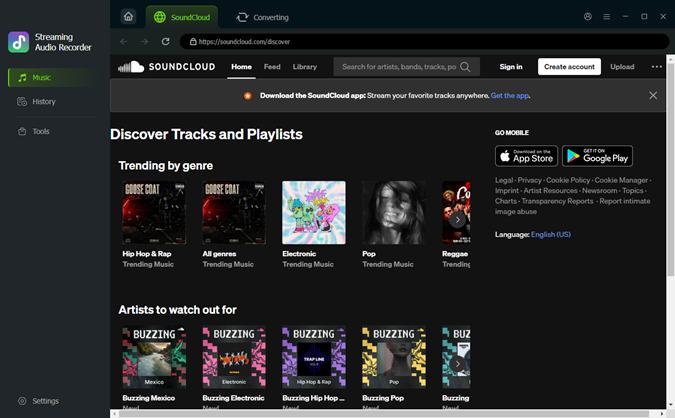675x418 pixels.
Task: Open the Electronic trending thumbnail
Action: click(314, 213)
